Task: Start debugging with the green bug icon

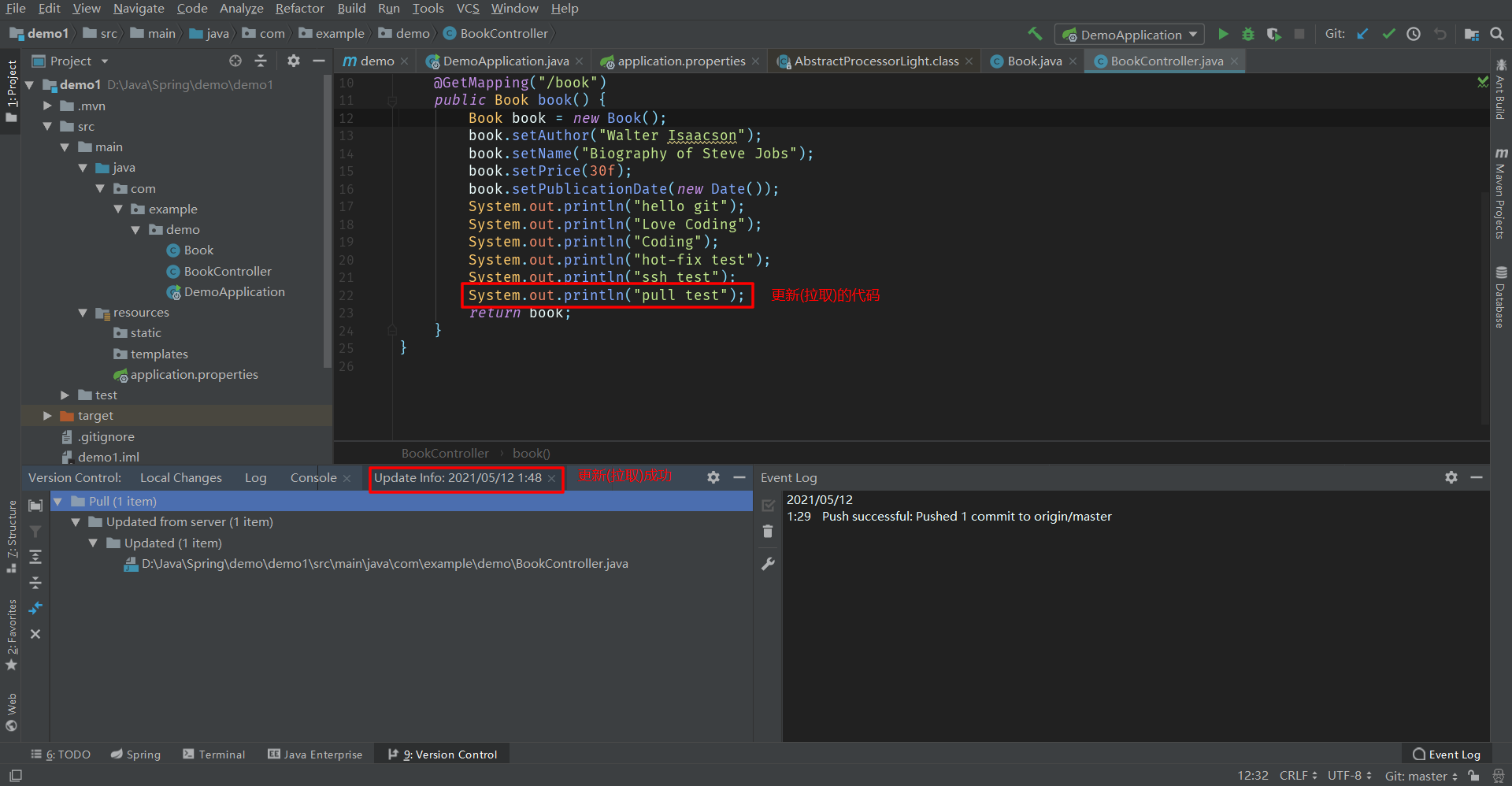Action: (1248, 34)
